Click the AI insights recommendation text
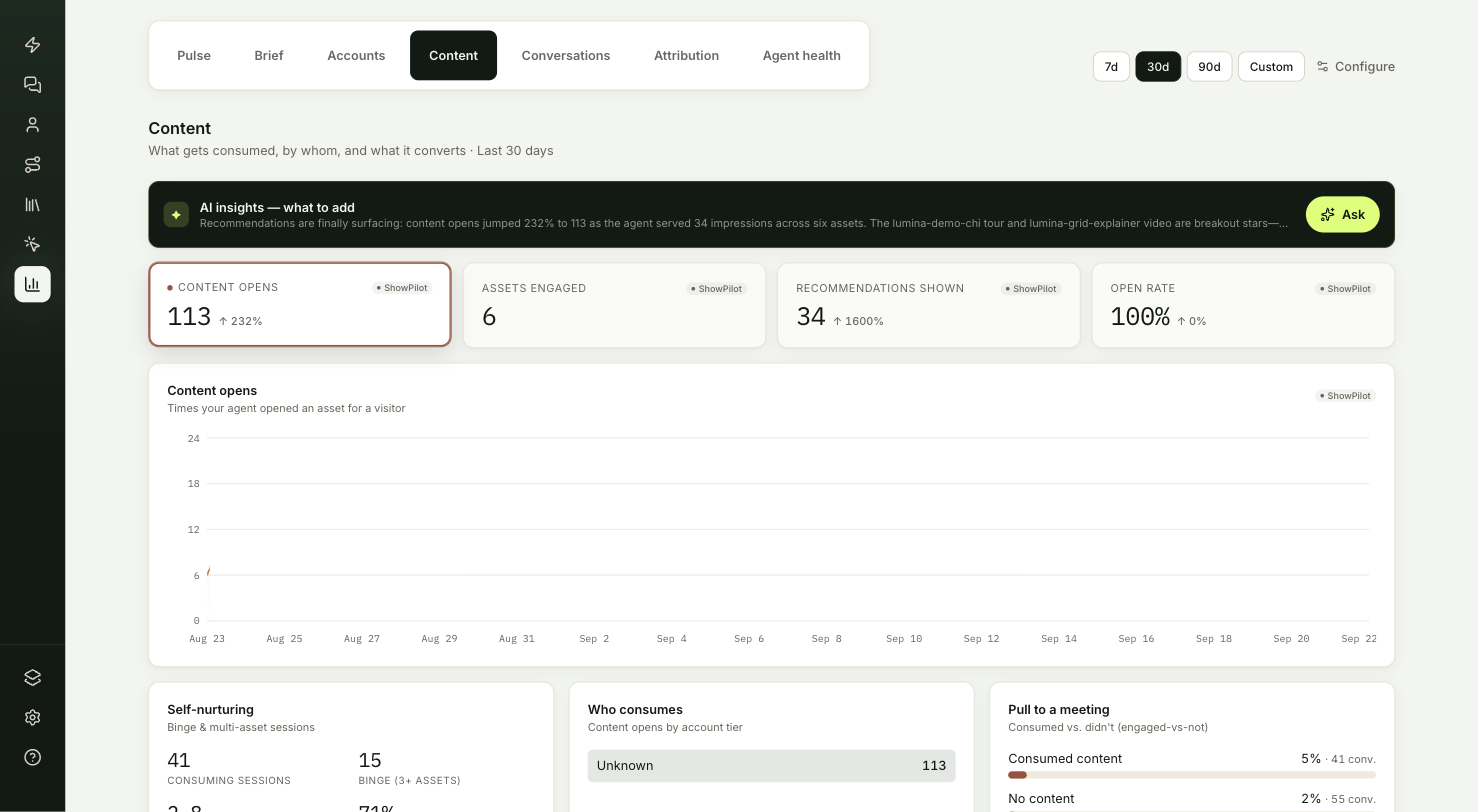This screenshot has height=812, width=1478. tap(744, 224)
